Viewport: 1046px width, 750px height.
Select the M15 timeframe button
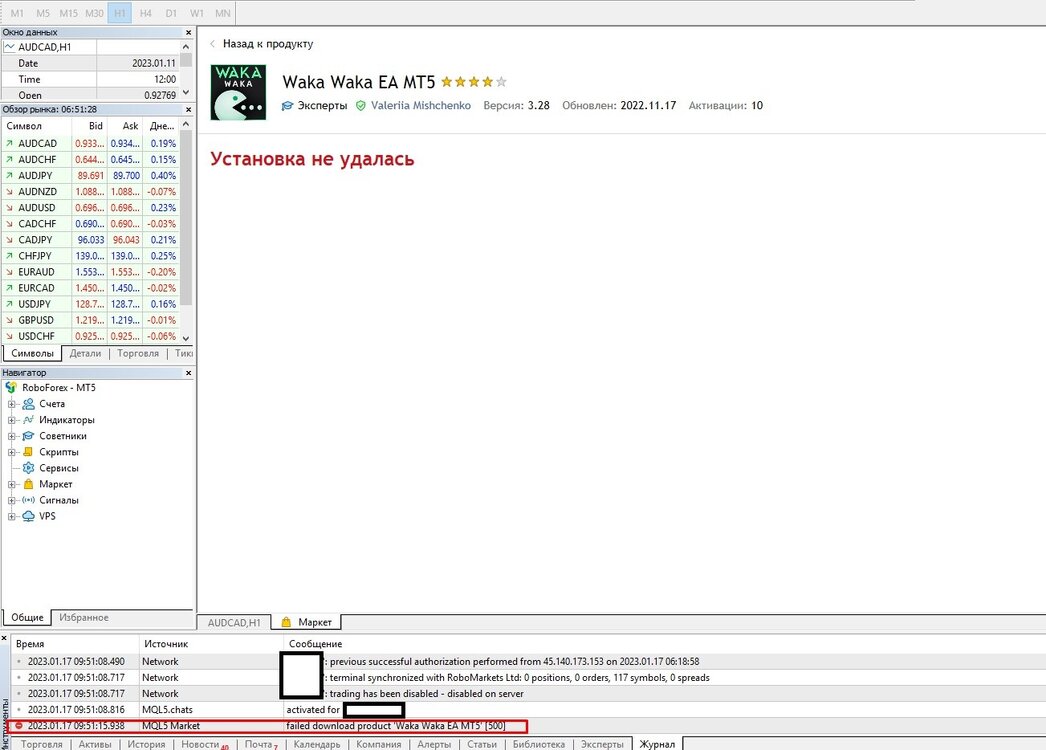coord(68,13)
